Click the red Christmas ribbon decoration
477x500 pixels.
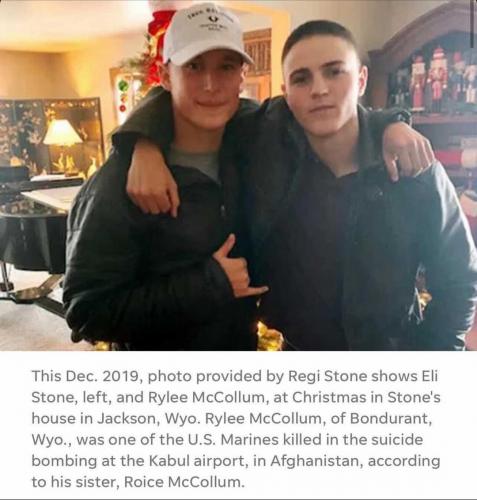pos(157,44)
